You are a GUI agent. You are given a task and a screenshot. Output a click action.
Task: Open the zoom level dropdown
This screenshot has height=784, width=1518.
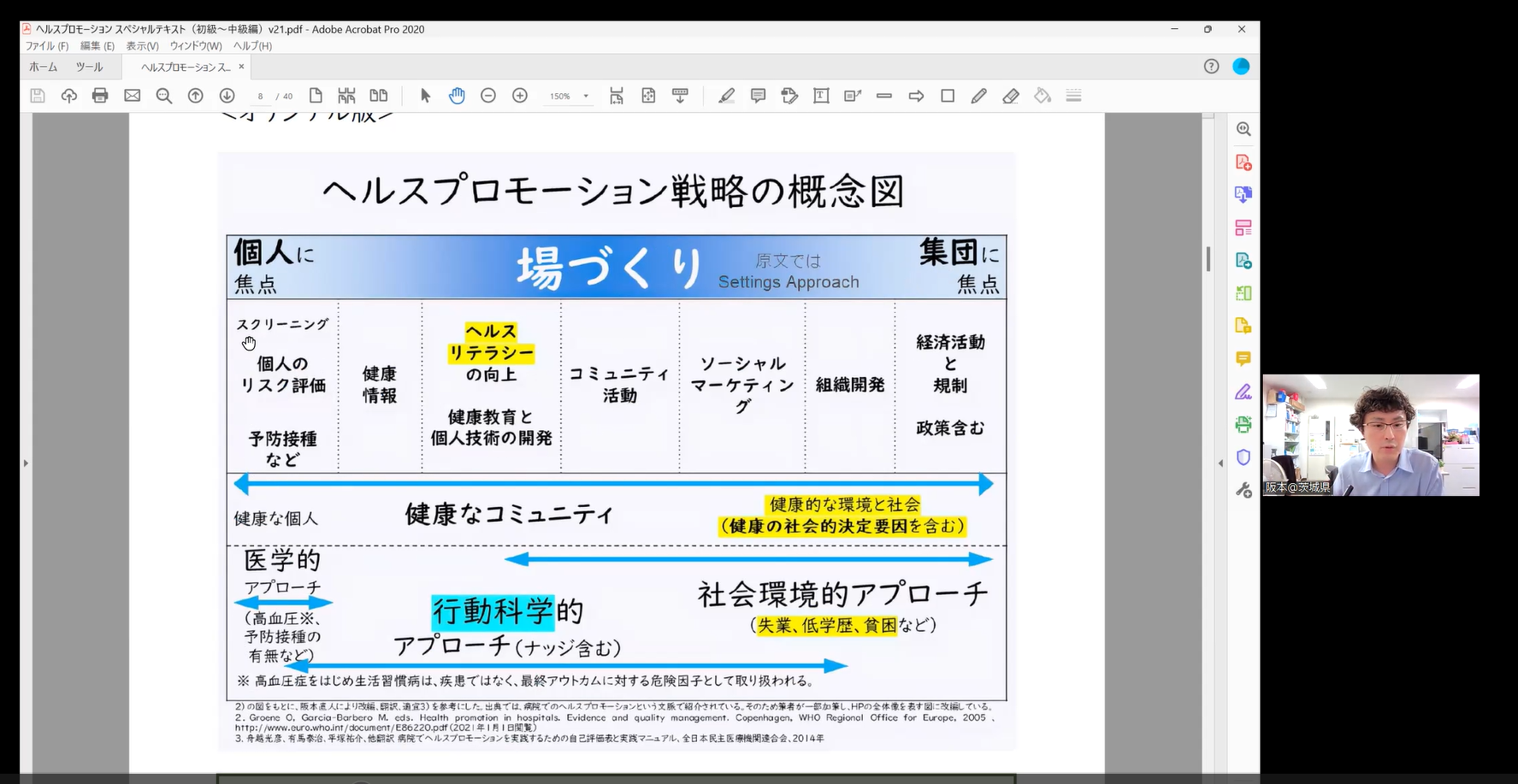tap(586, 97)
